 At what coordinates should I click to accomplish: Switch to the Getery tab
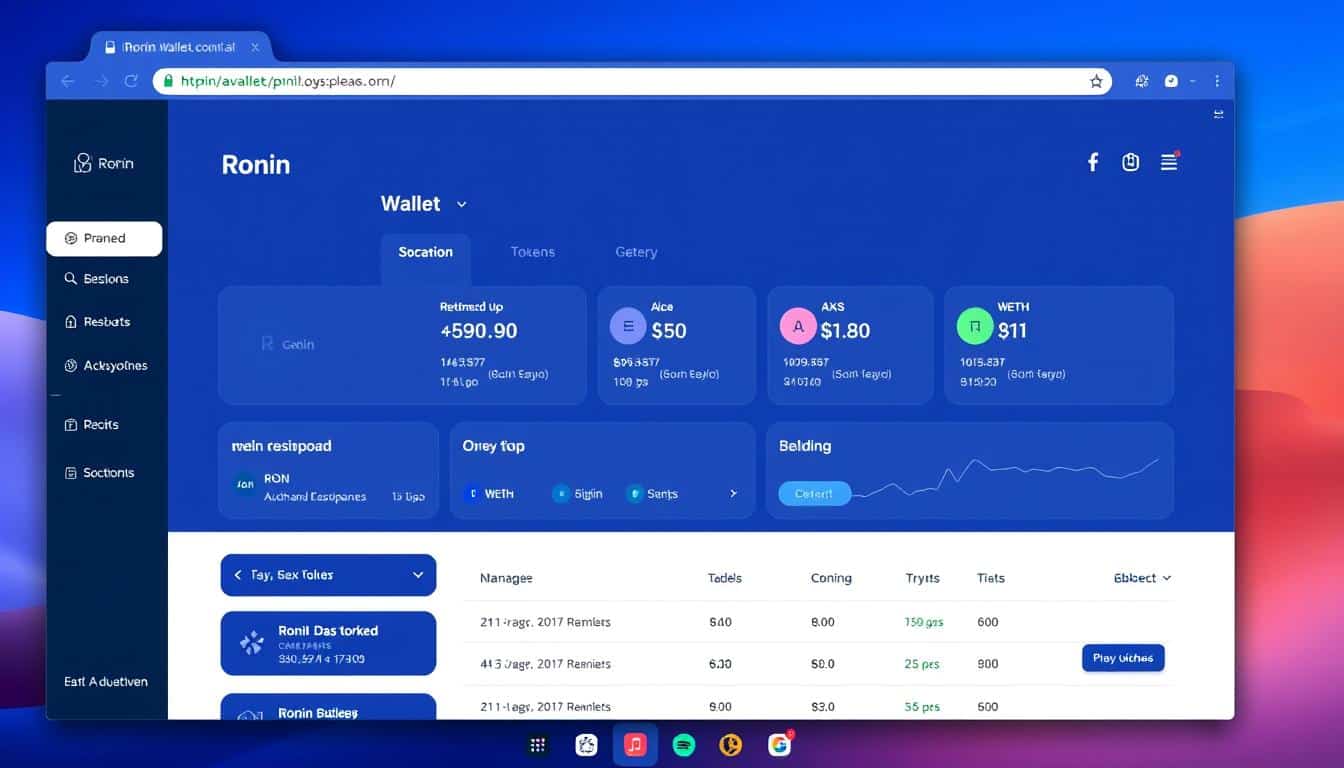(x=636, y=252)
